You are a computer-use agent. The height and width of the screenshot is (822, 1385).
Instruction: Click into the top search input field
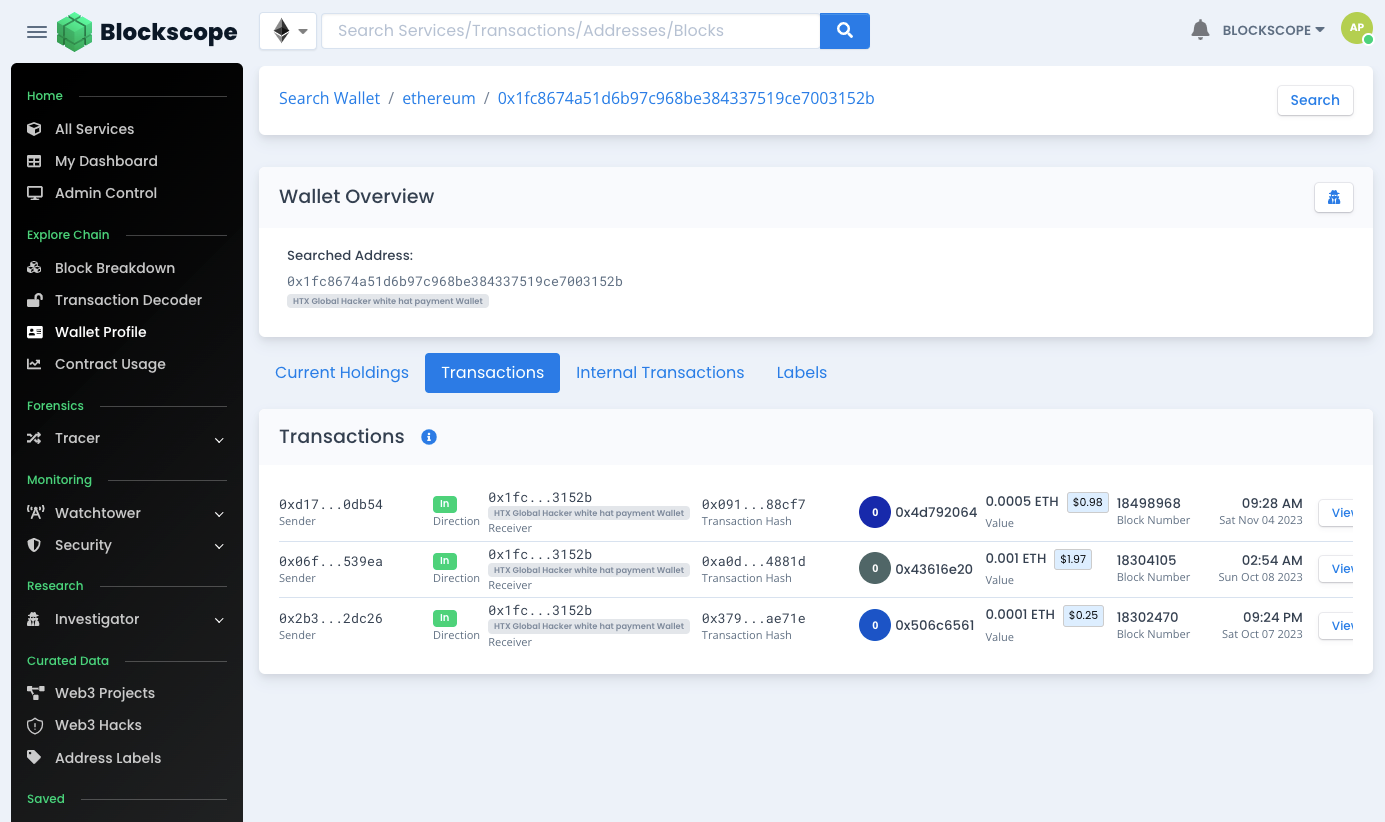pos(570,31)
